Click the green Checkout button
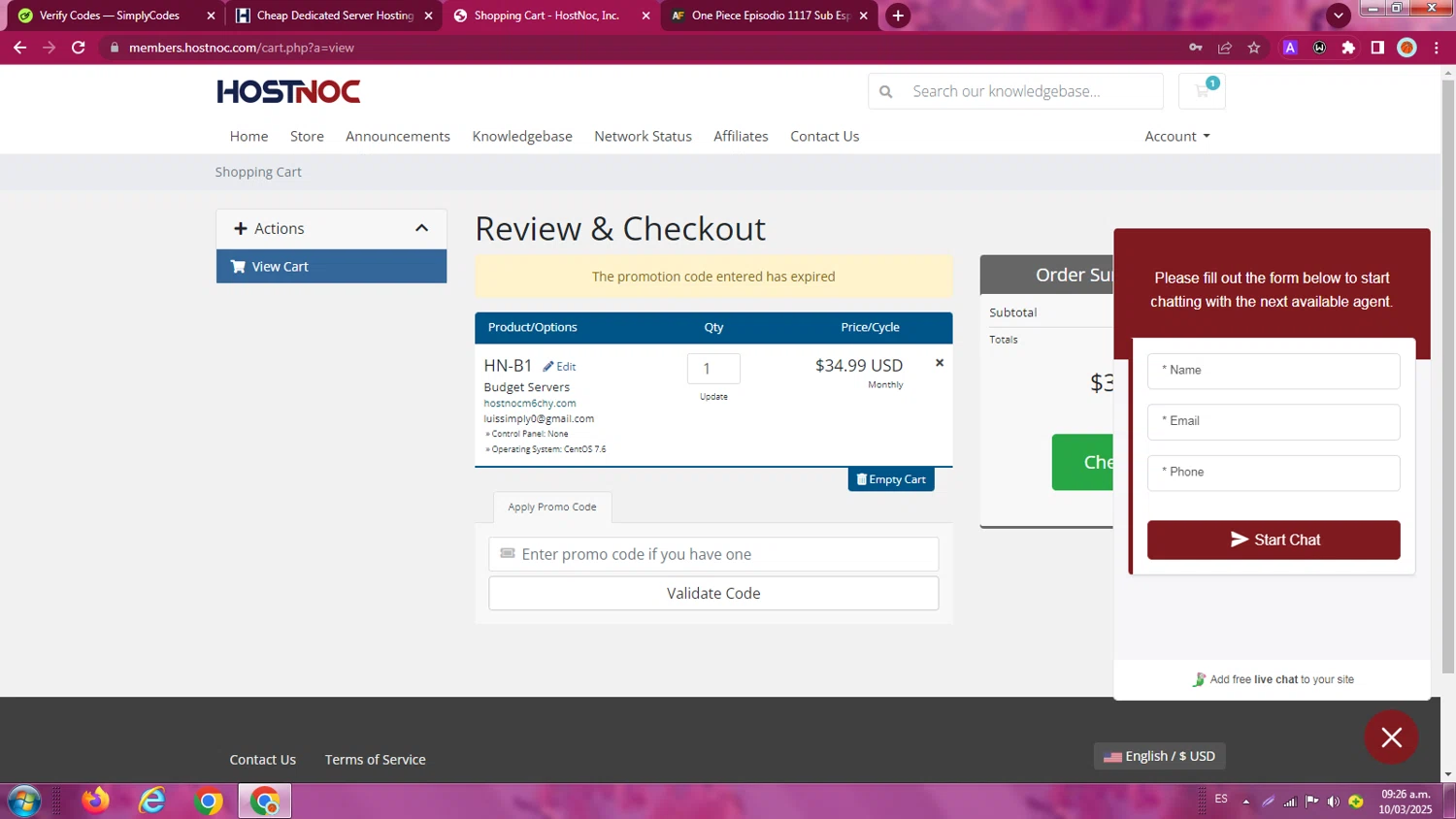 pyautogui.click(x=1083, y=462)
